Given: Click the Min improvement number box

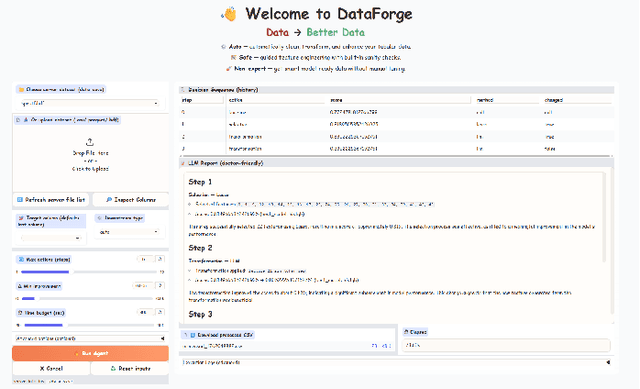Looking at the screenshot, I should (x=143, y=286).
